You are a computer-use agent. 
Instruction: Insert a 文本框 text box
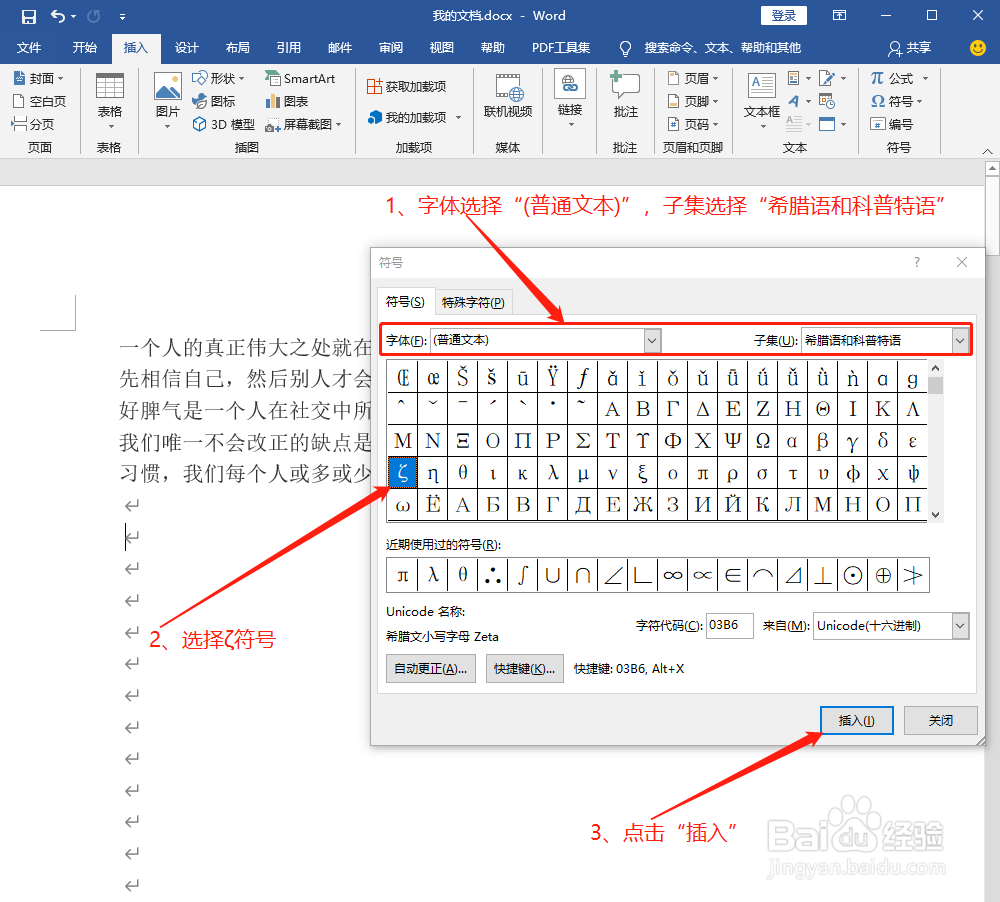pos(762,101)
